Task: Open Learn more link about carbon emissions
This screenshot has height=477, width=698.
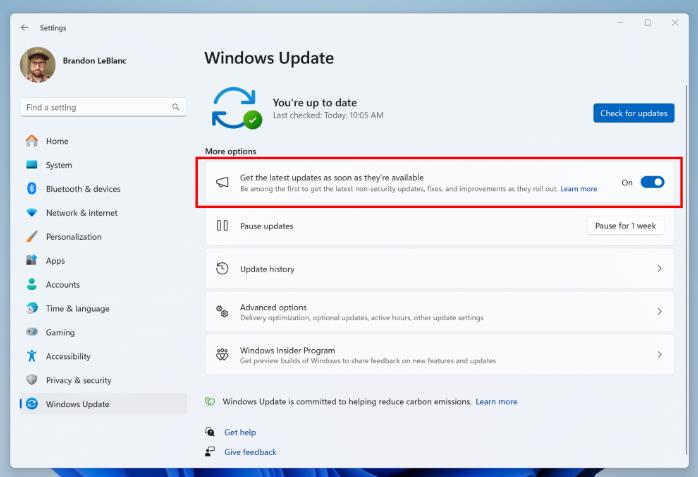Action: [496, 402]
